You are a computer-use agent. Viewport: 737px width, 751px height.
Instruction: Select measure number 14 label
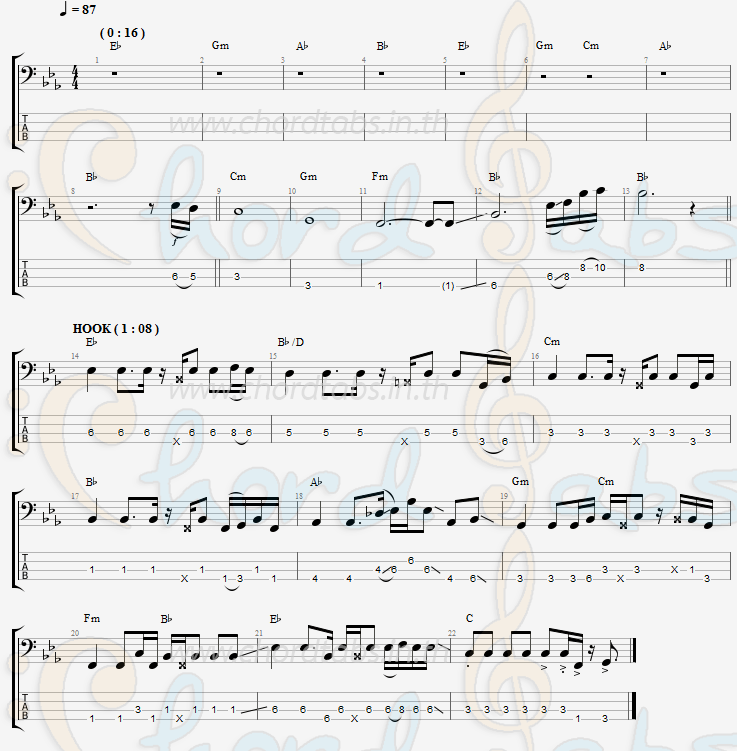[75, 356]
